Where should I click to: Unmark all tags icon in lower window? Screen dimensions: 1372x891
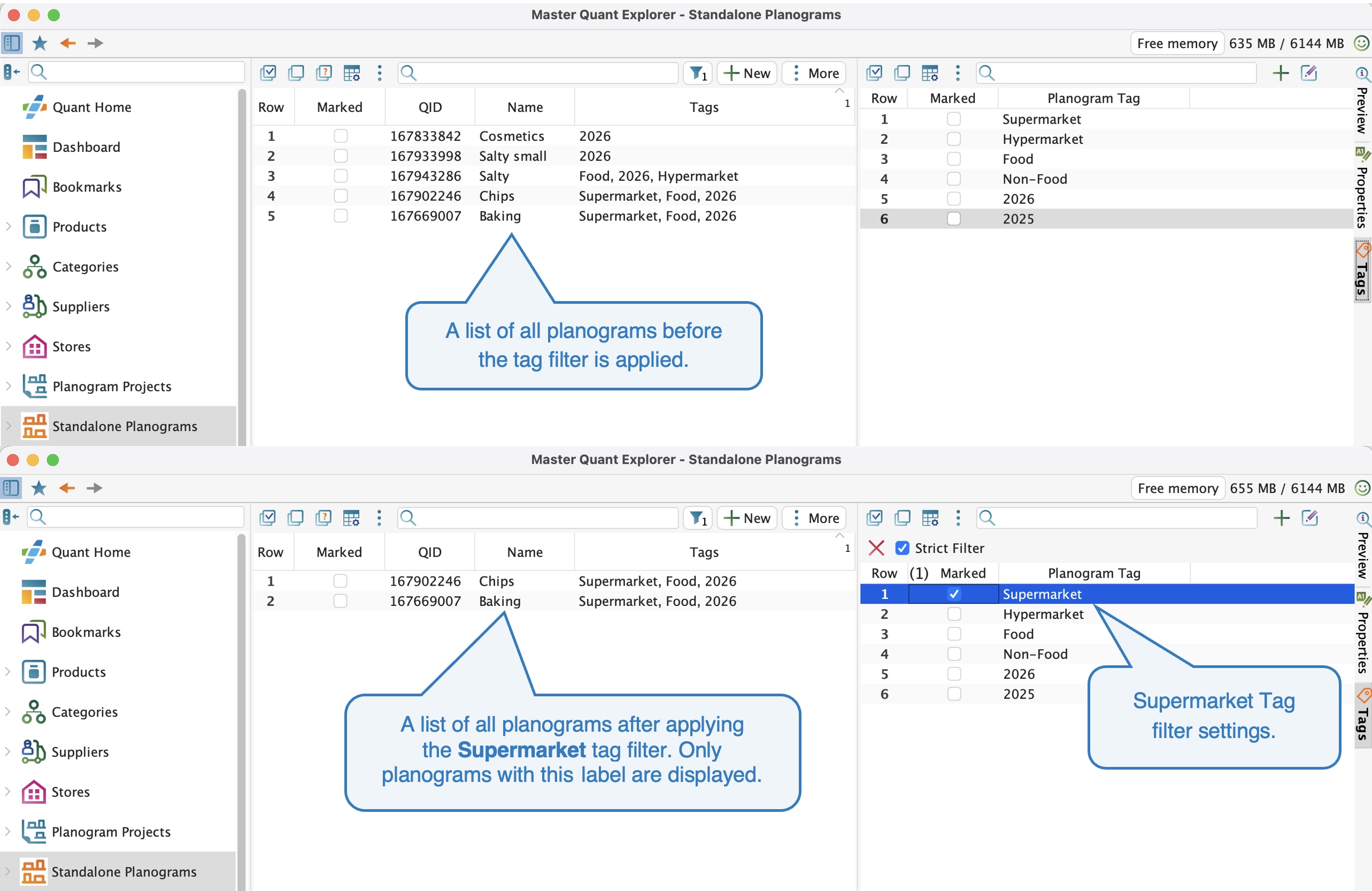click(903, 517)
